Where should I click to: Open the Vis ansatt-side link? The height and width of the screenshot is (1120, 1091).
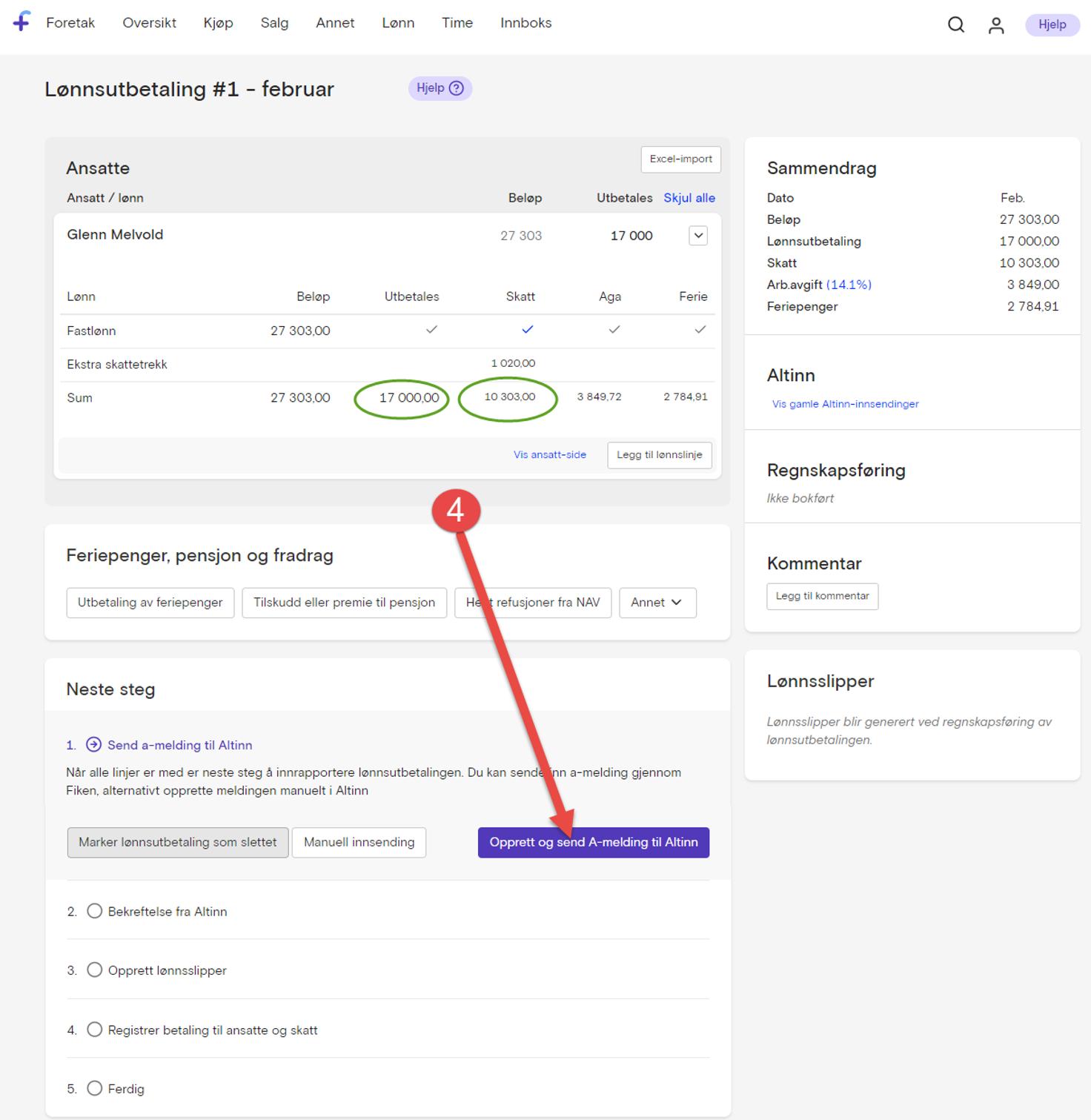click(x=550, y=455)
